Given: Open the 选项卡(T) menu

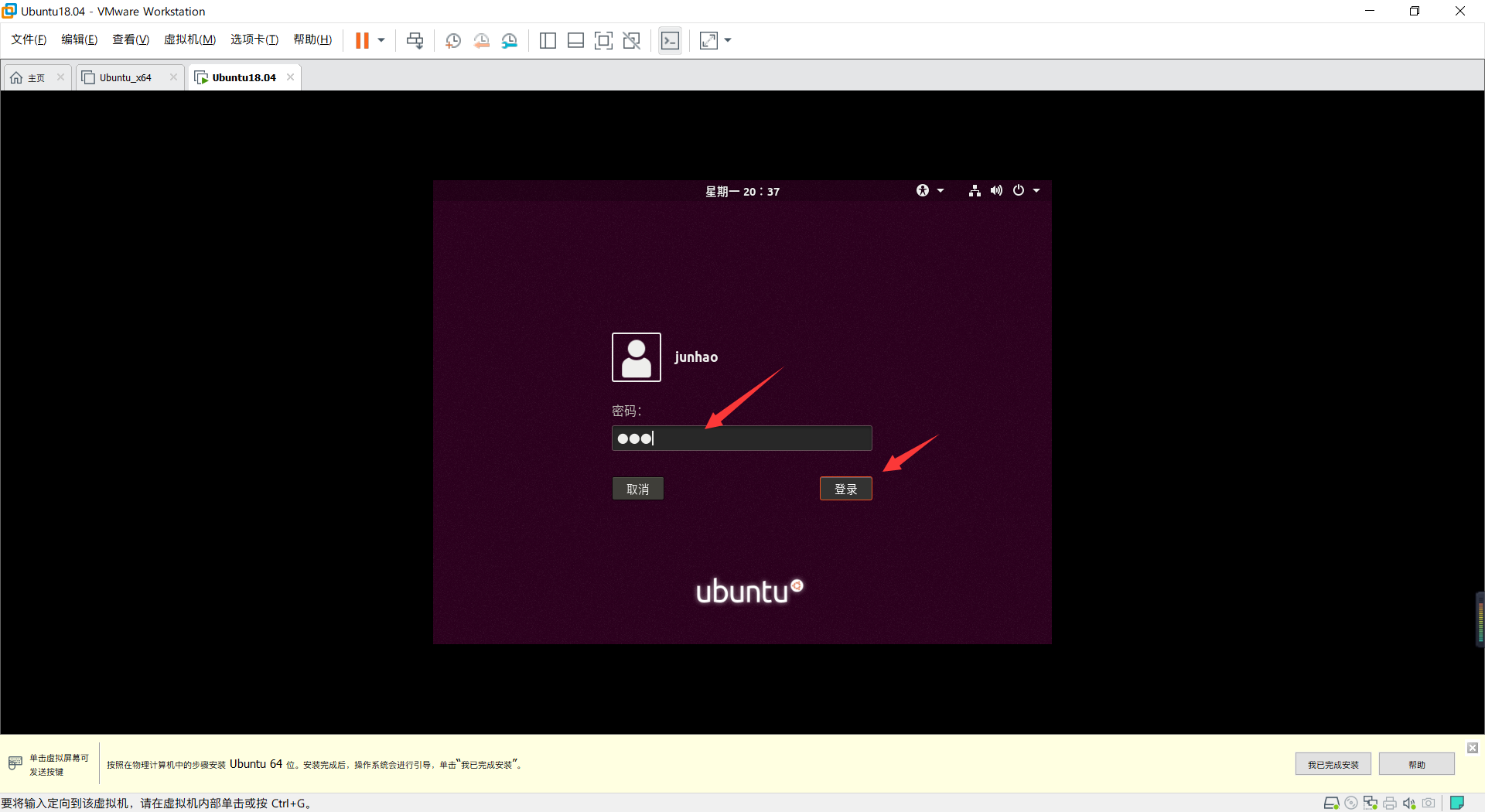Looking at the screenshot, I should [254, 39].
